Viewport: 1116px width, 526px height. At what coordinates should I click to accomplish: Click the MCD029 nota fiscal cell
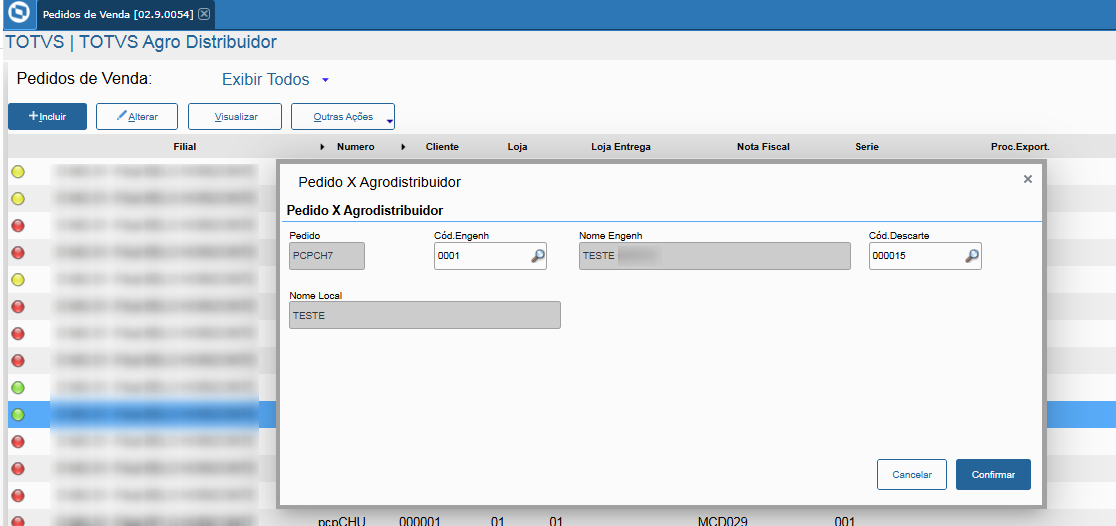(x=722, y=521)
